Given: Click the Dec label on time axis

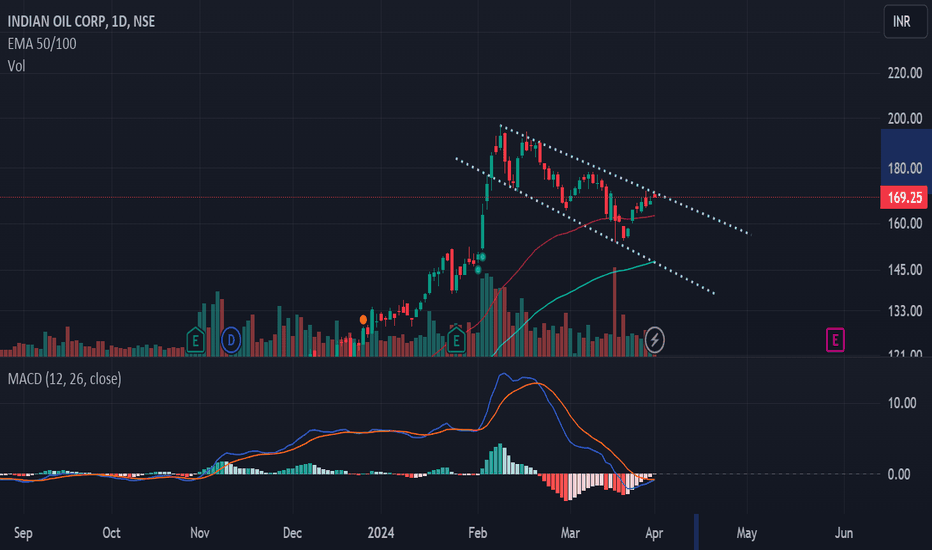Looking at the screenshot, I should point(292,533).
